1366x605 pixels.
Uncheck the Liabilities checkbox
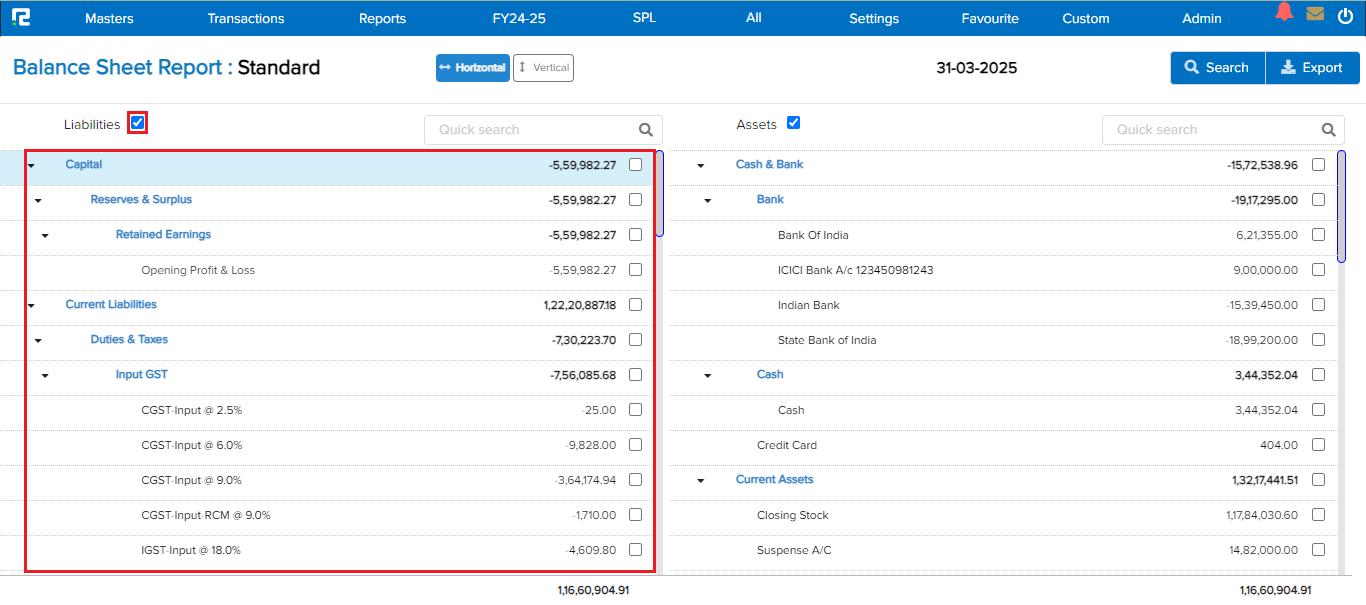pyautogui.click(x=138, y=123)
